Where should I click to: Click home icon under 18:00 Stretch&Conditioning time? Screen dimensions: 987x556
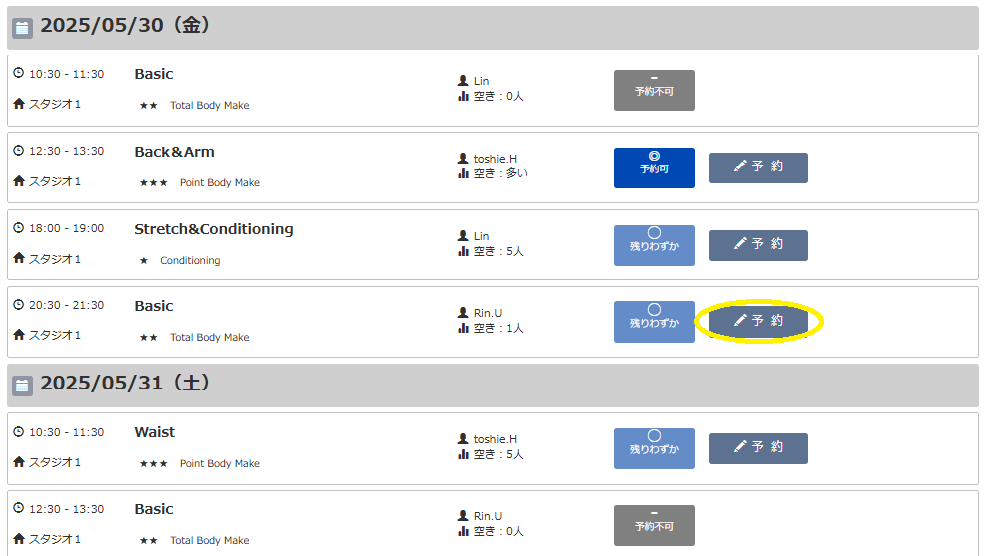click(19, 258)
